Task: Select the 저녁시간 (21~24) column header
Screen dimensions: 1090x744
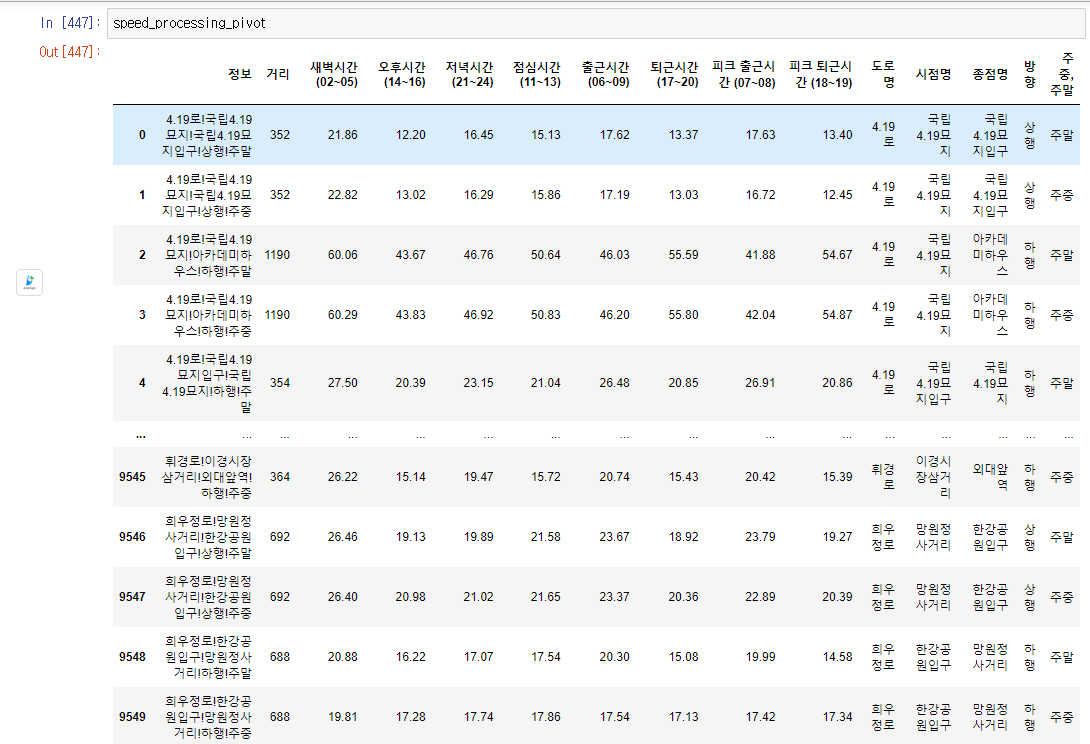Action: pos(469,74)
